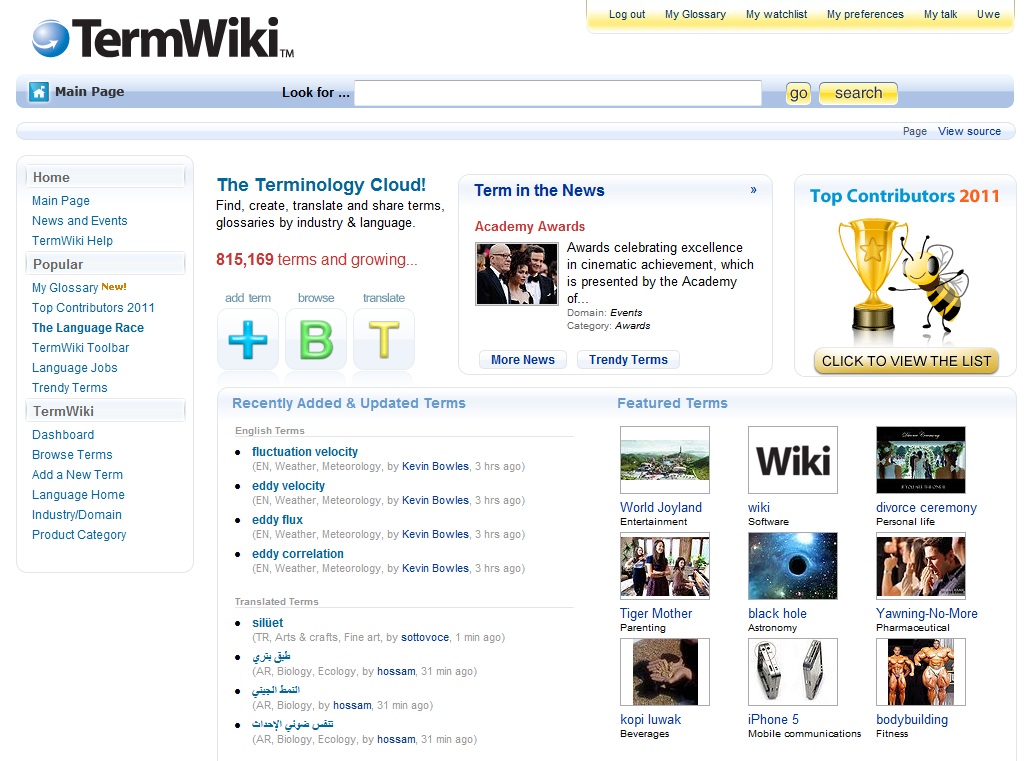The image size is (1029, 761).
Task: Click the Main Page header link
Action: tap(89, 92)
